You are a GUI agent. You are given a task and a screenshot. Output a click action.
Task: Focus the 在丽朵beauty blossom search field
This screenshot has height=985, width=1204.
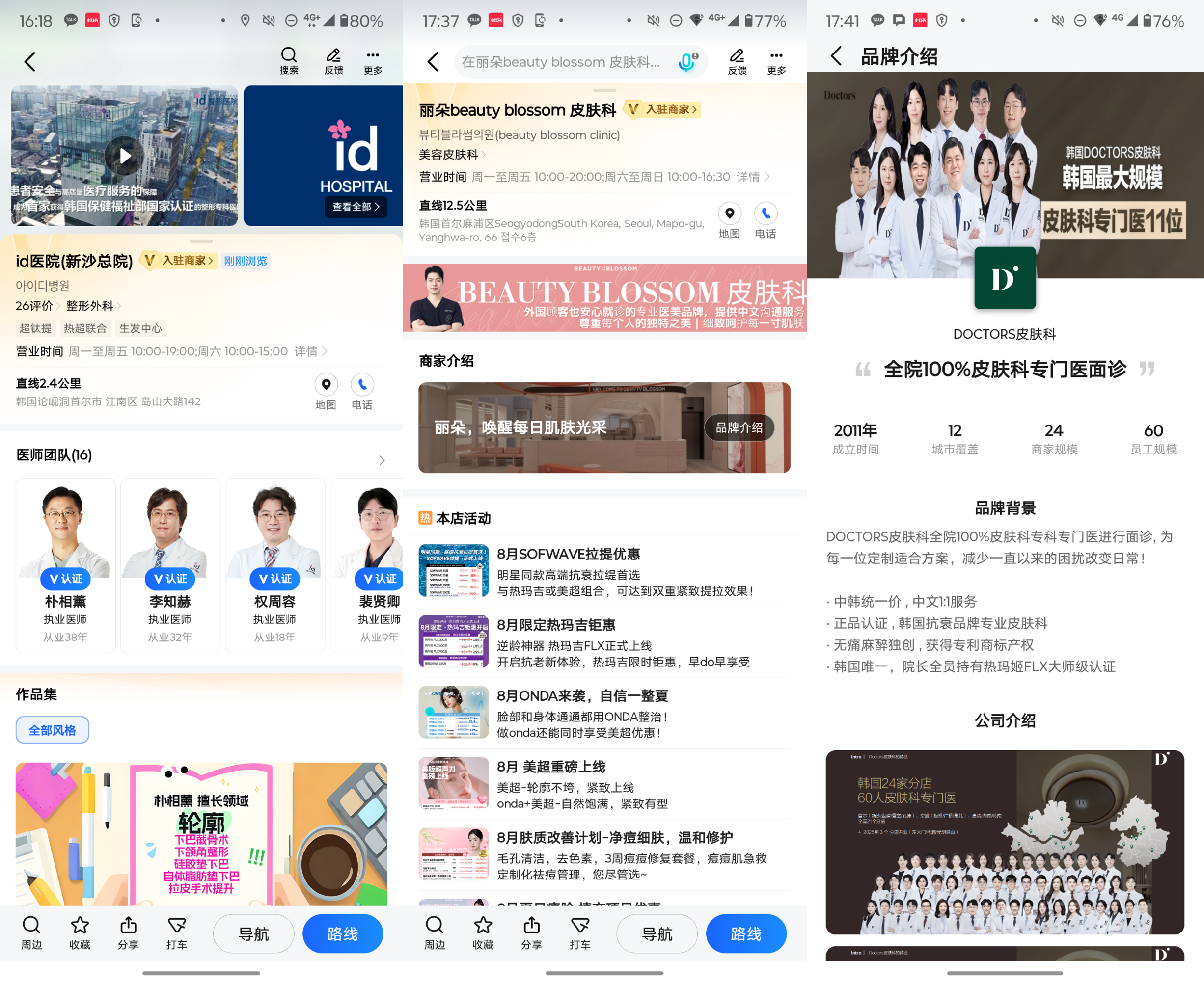tap(581, 61)
